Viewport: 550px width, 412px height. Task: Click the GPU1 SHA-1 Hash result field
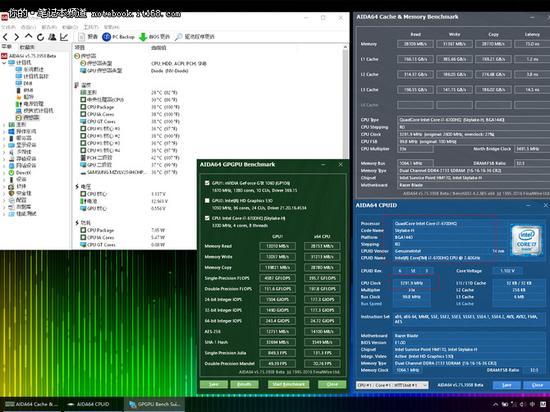click(x=277, y=342)
